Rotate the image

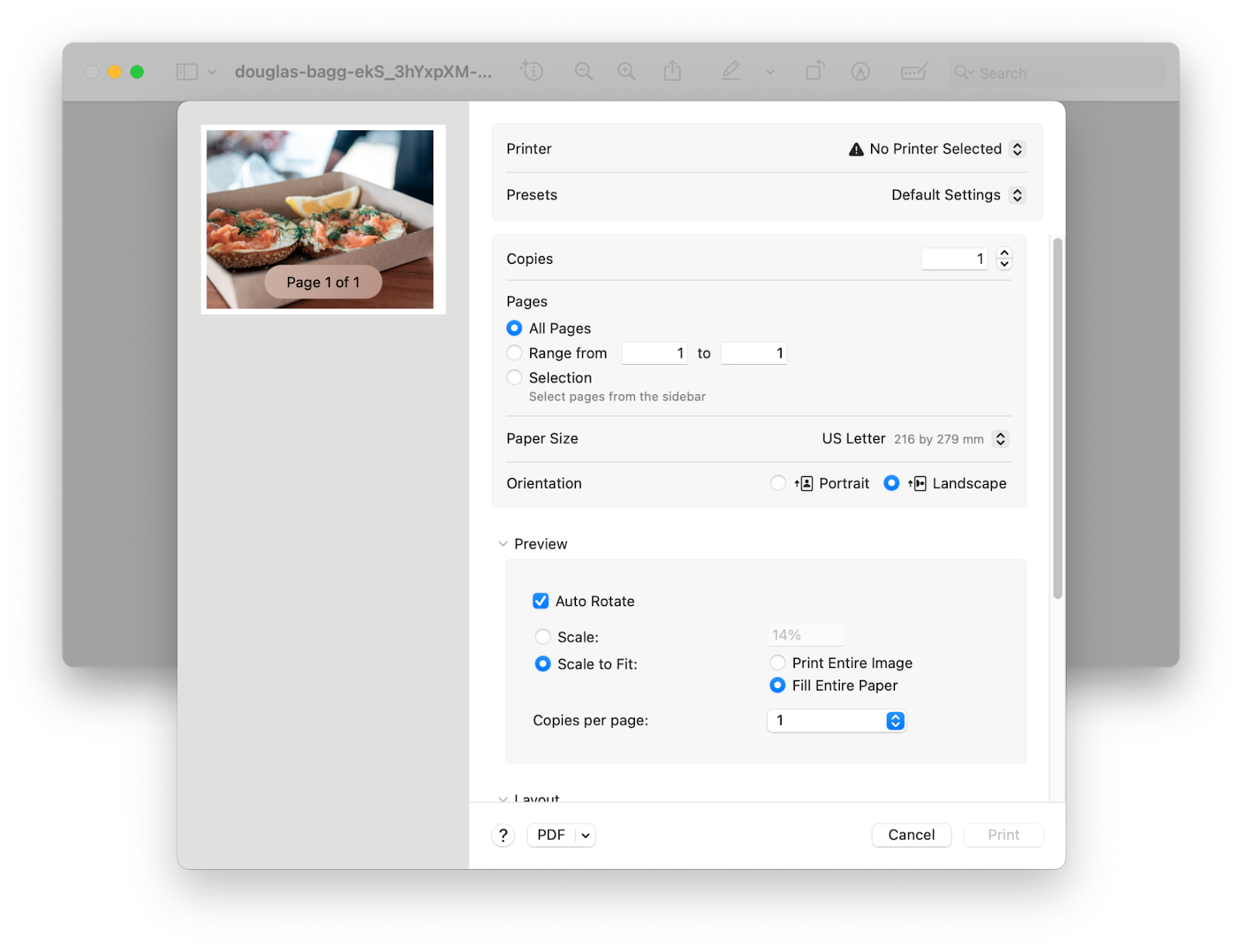tap(814, 71)
